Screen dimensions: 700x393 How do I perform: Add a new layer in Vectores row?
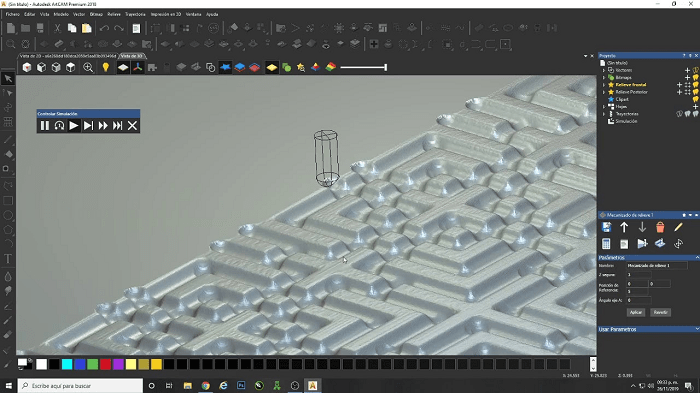coord(688,70)
